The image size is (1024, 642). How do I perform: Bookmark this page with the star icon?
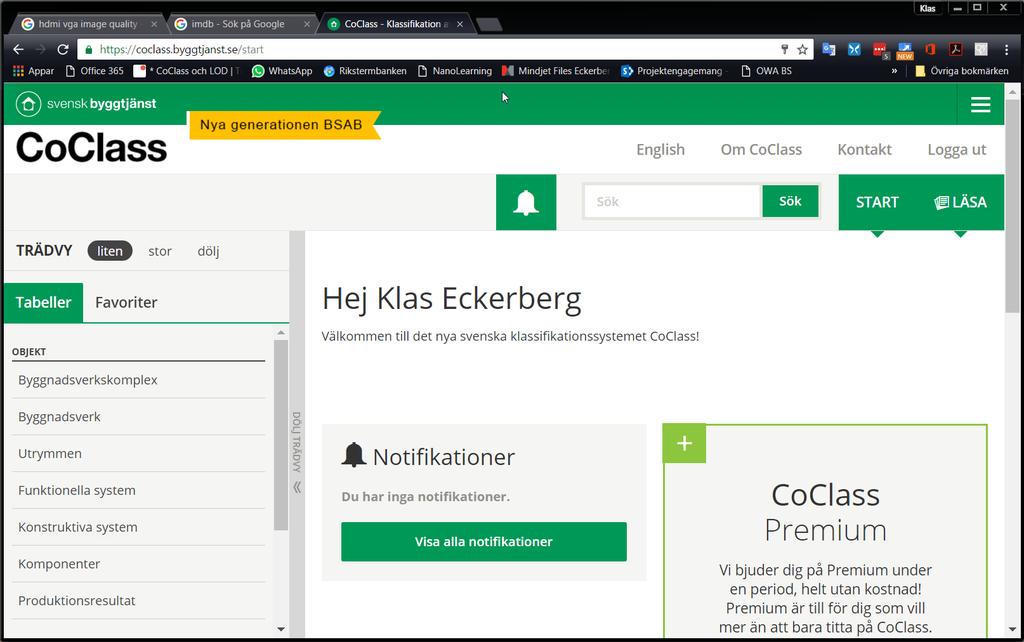tap(803, 50)
